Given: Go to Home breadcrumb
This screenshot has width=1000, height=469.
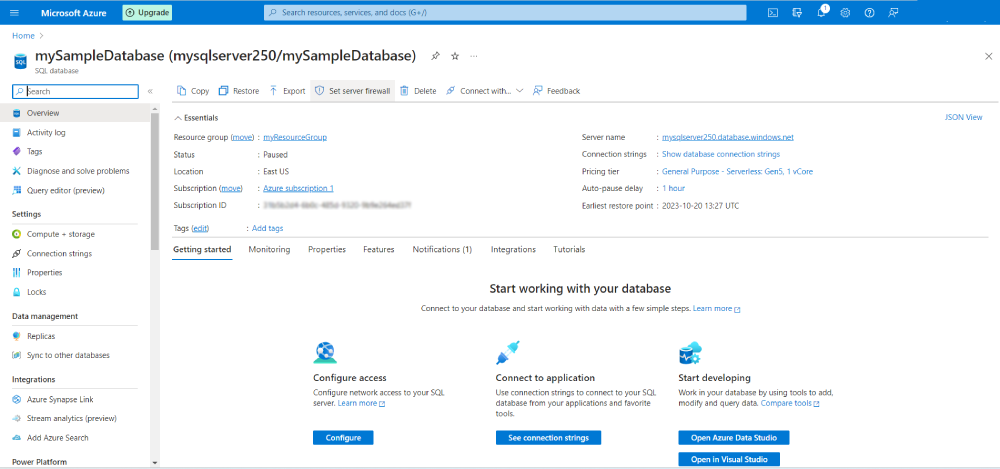Looking at the screenshot, I should 23,36.
